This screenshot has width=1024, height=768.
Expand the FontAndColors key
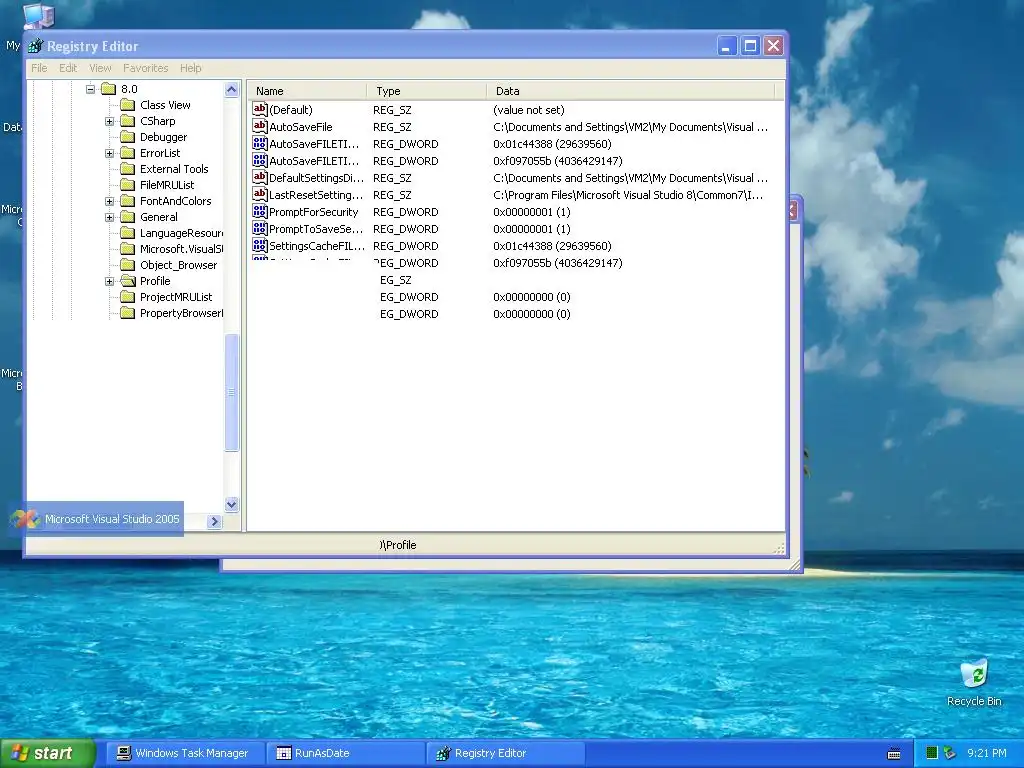click(x=110, y=201)
